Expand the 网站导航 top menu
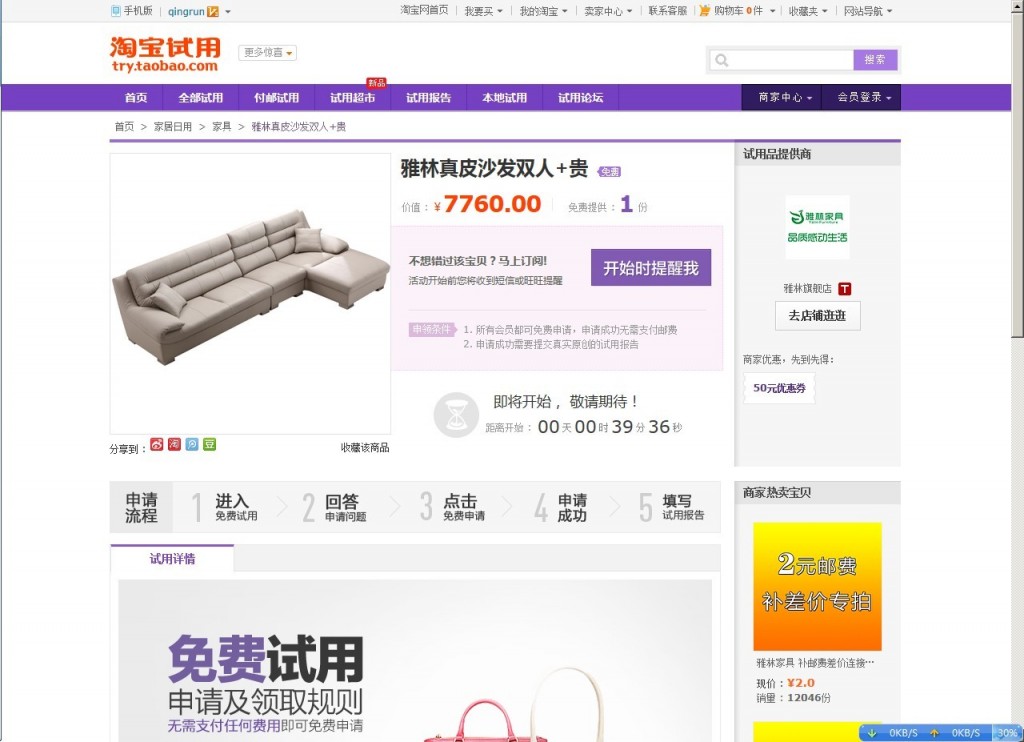The image size is (1024, 742). tap(868, 11)
